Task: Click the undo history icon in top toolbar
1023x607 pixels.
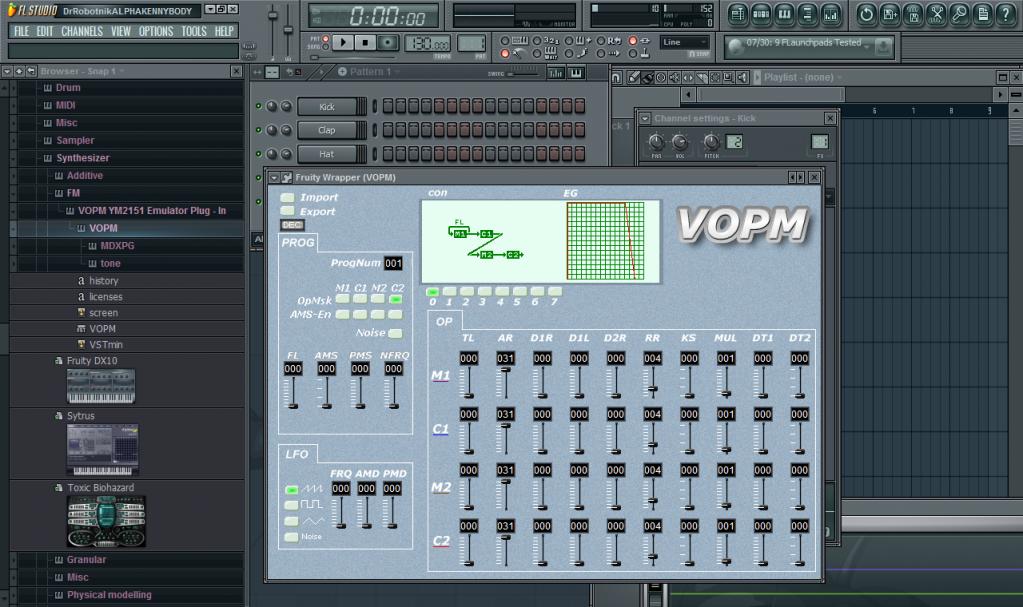Action: point(865,14)
